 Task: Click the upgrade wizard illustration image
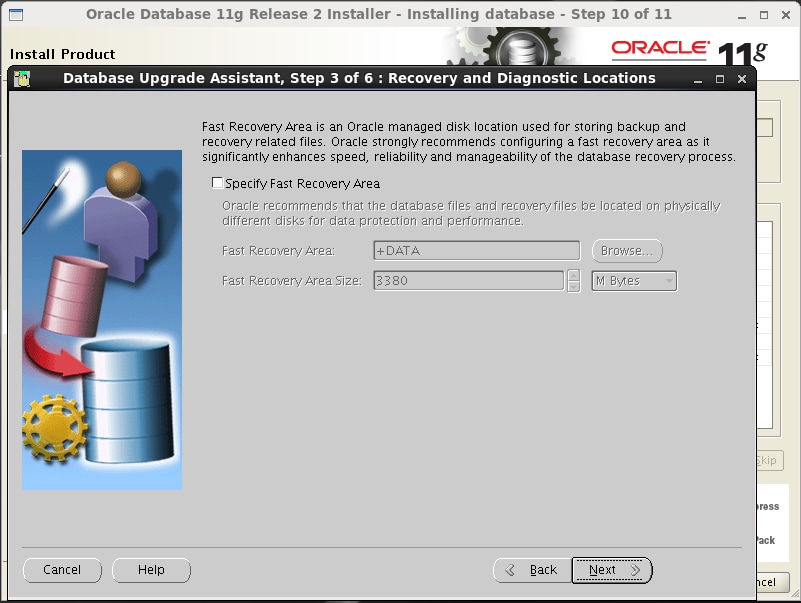tap(102, 320)
